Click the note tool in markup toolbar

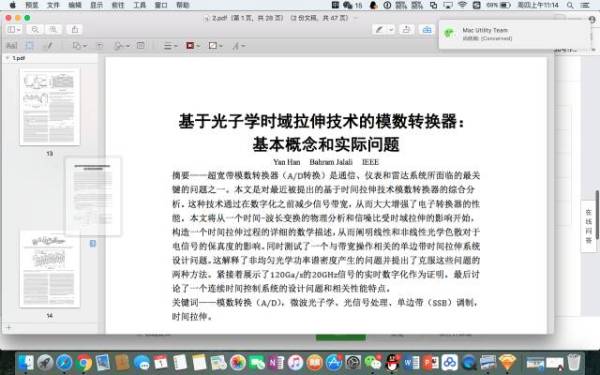(141, 46)
